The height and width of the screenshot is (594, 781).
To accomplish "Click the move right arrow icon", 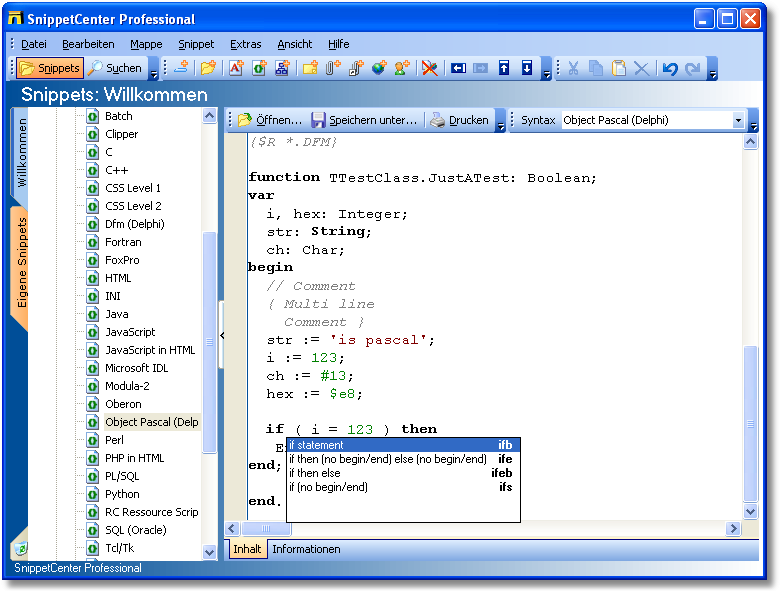I will 481,68.
